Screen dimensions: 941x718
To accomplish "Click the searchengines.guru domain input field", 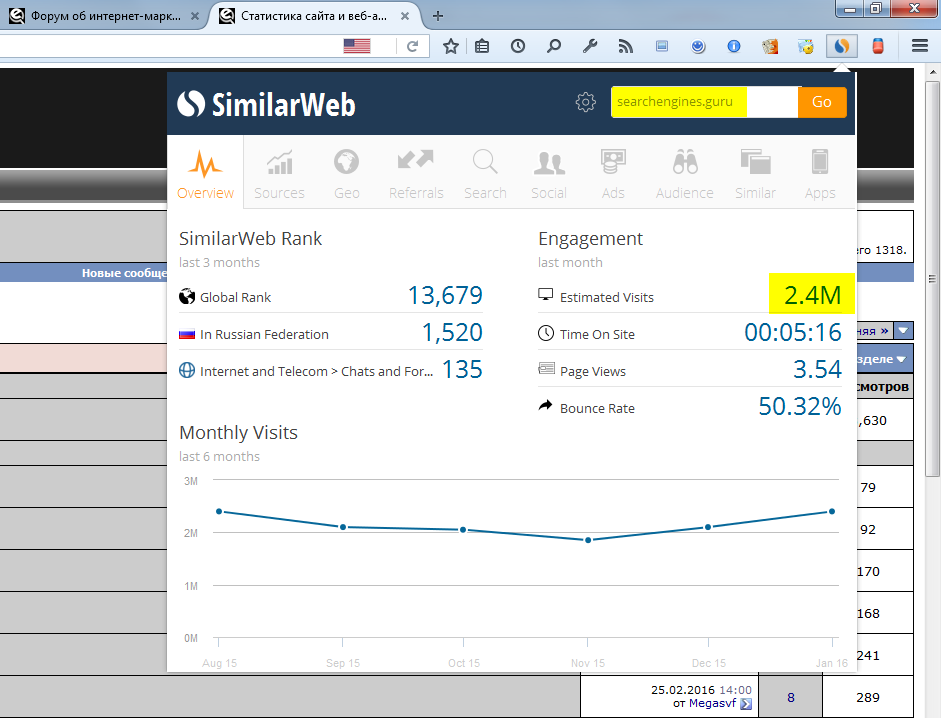I will pyautogui.click(x=703, y=102).
